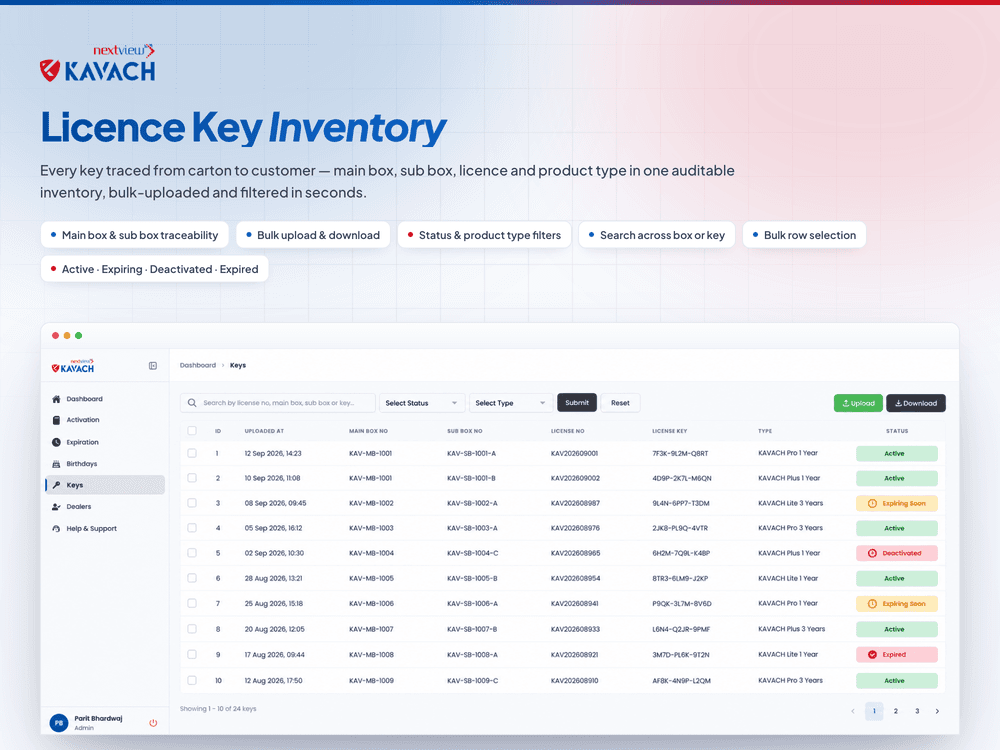Open Dashboard in the sidebar menu
Screen dimensions: 1000x750
pos(105,399)
